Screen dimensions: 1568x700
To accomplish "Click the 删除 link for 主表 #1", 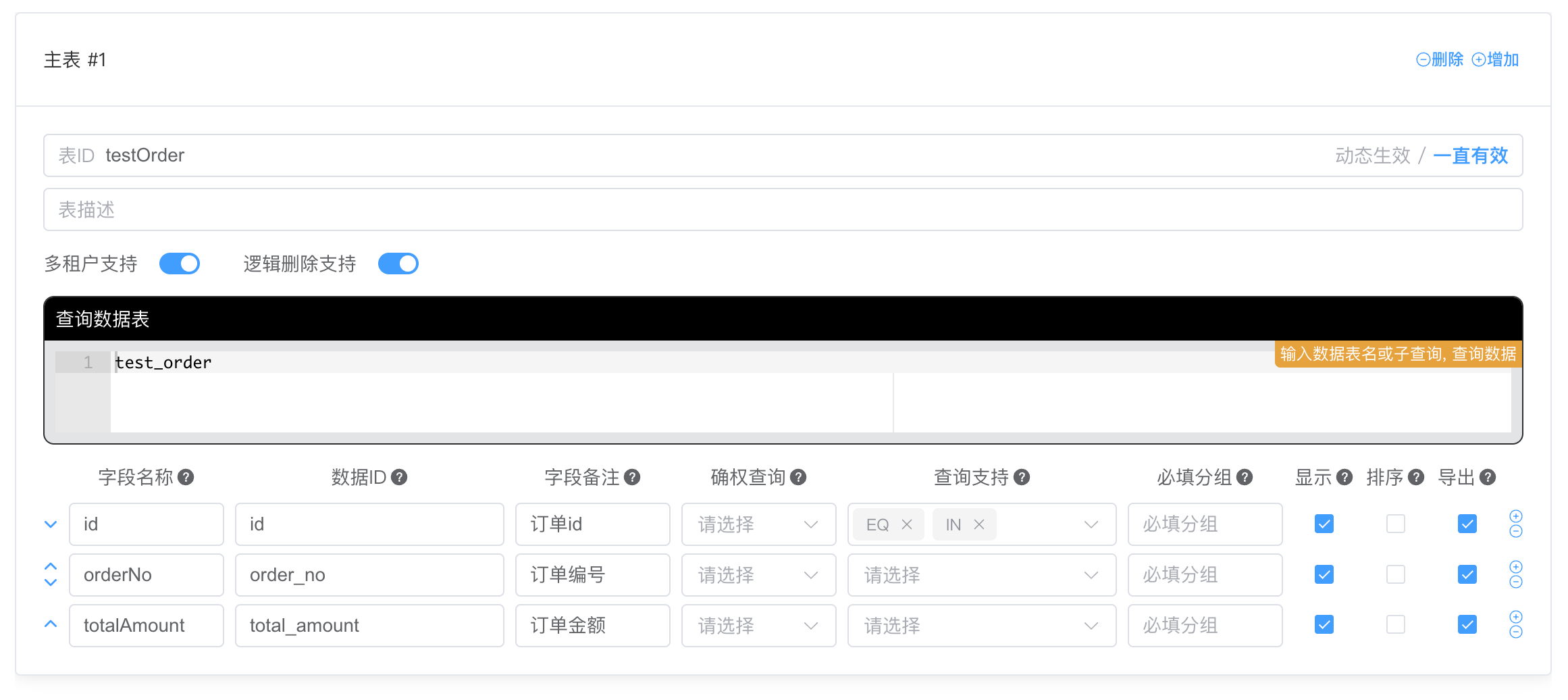I will pos(1440,59).
